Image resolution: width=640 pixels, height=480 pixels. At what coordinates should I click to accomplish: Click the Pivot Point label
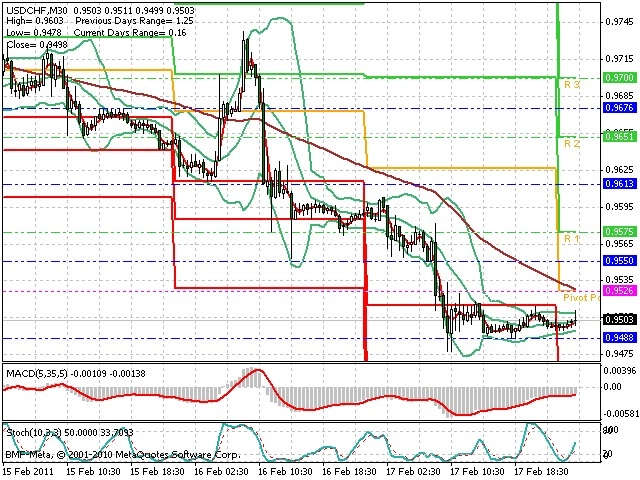[582, 298]
